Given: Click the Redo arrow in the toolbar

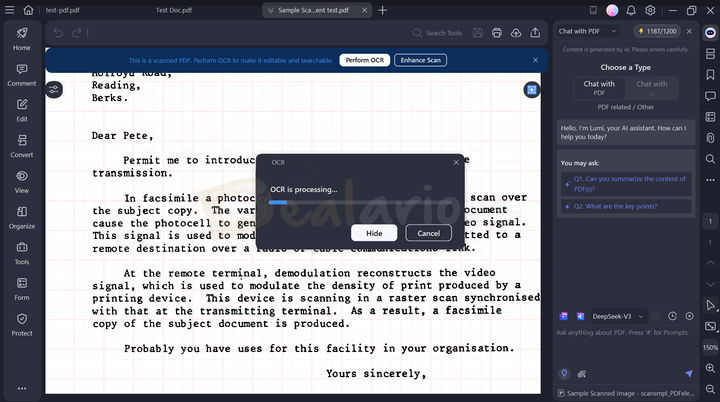Looking at the screenshot, I should point(76,33).
